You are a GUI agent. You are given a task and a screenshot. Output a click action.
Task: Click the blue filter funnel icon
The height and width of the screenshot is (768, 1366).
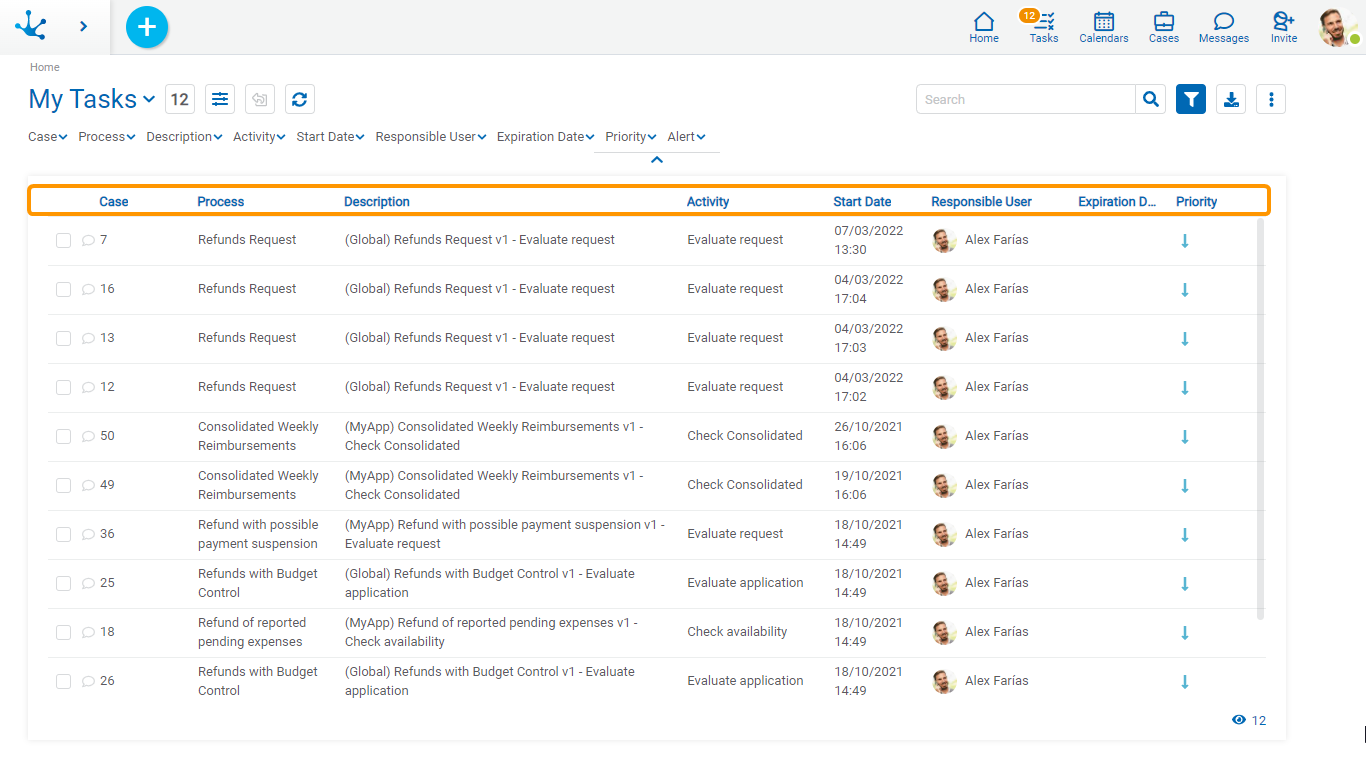(1191, 99)
